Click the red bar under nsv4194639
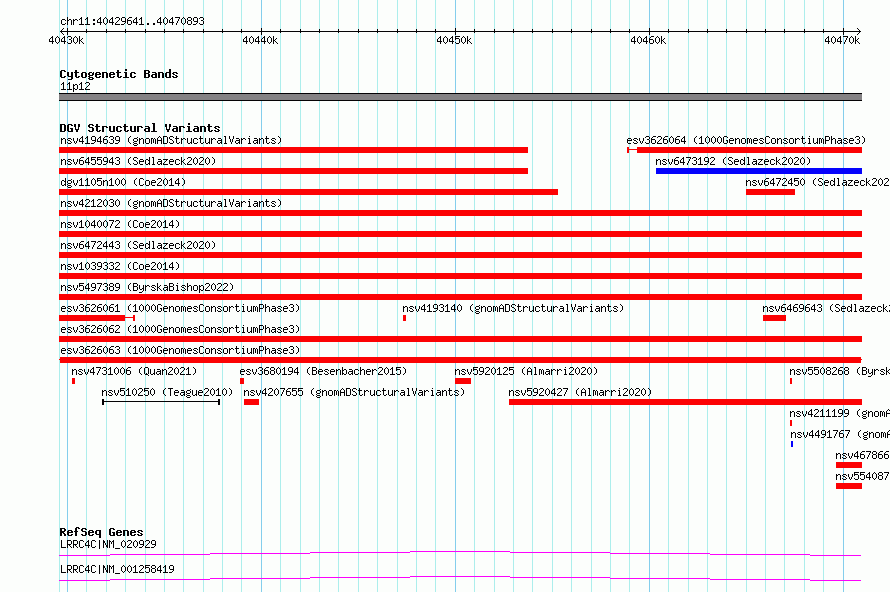This screenshot has height=592, width=890. pyautogui.click(x=293, y=150)
